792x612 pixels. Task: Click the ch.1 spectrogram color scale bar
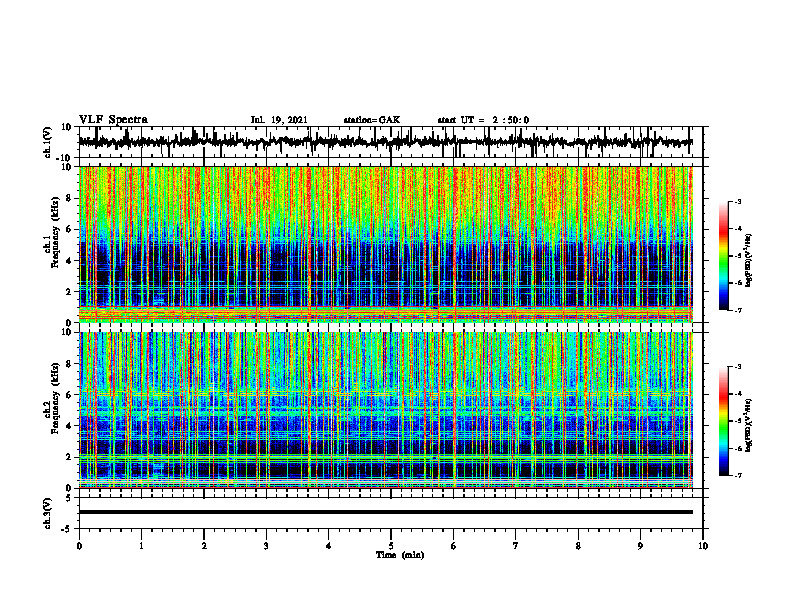coord(724,256)
